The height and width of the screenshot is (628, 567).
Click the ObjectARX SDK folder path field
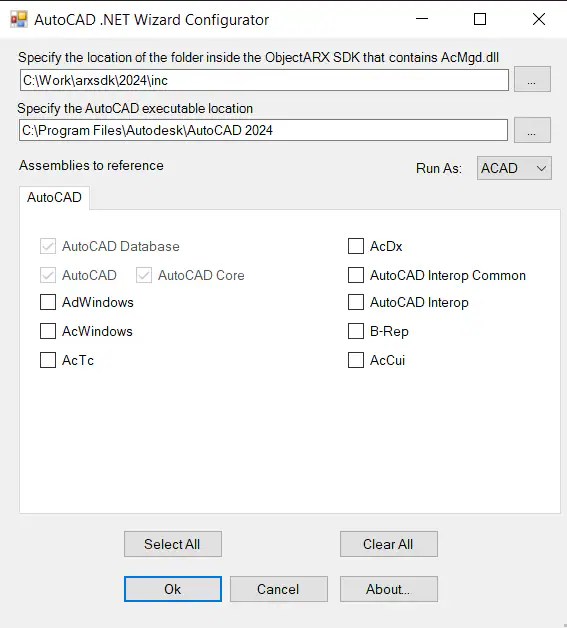pyautogui.click(x=264, y=80)
